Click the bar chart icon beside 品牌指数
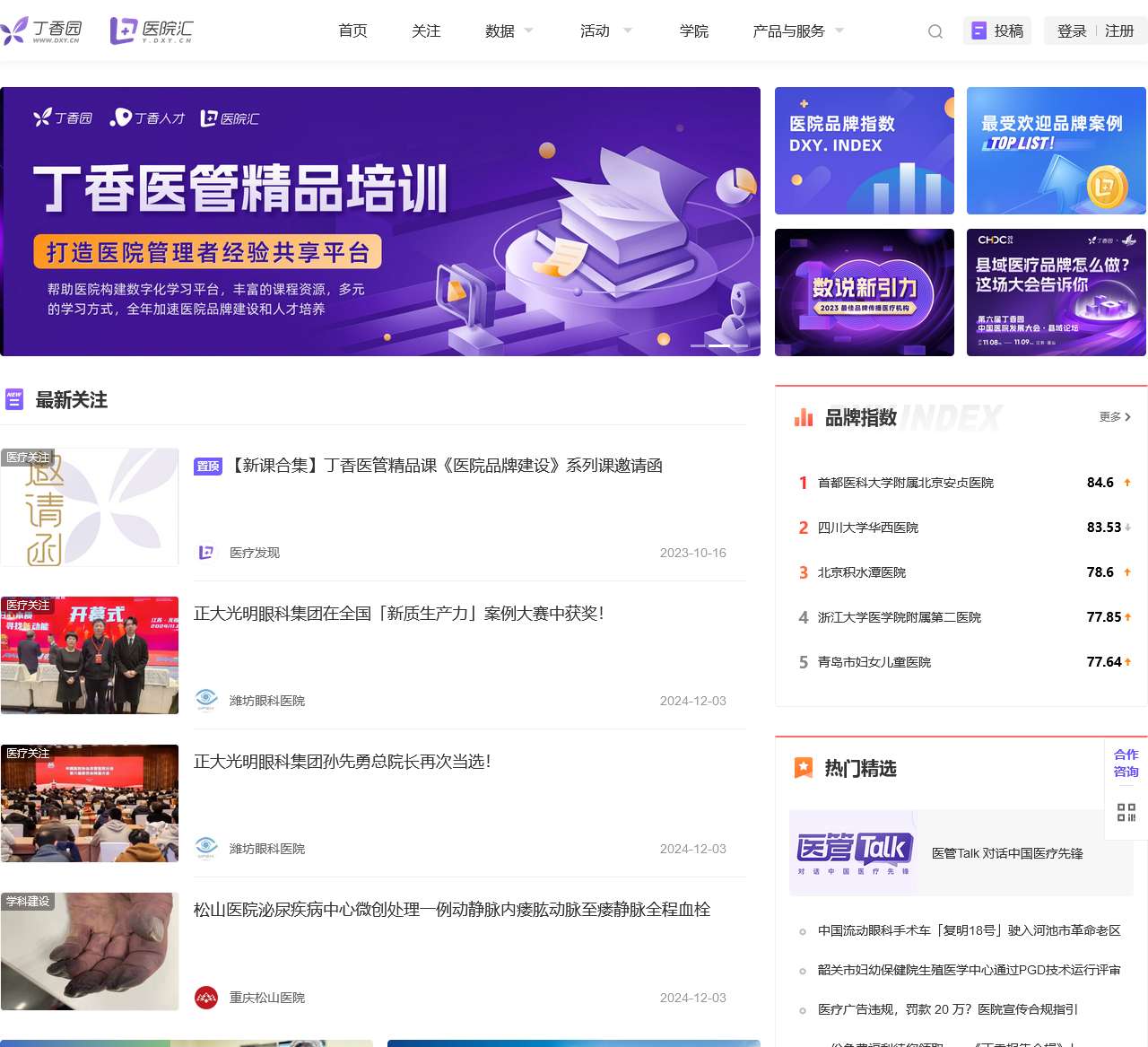 click(x=803, y=417)
